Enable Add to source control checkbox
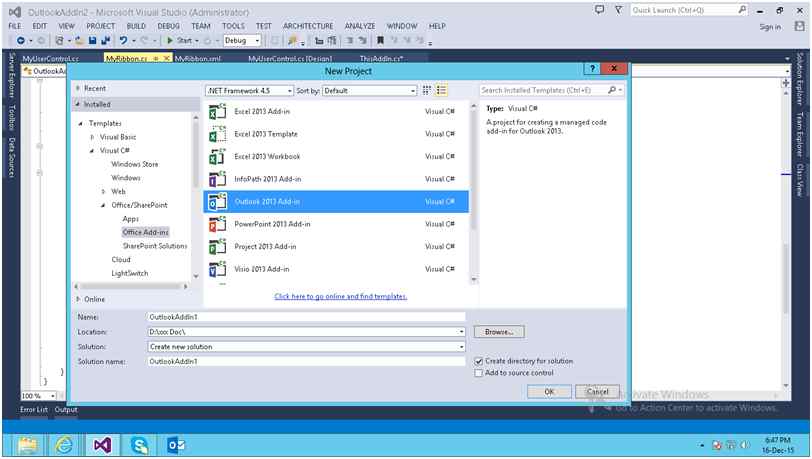The width and height of the screenshot is (812, 459). 478,373
